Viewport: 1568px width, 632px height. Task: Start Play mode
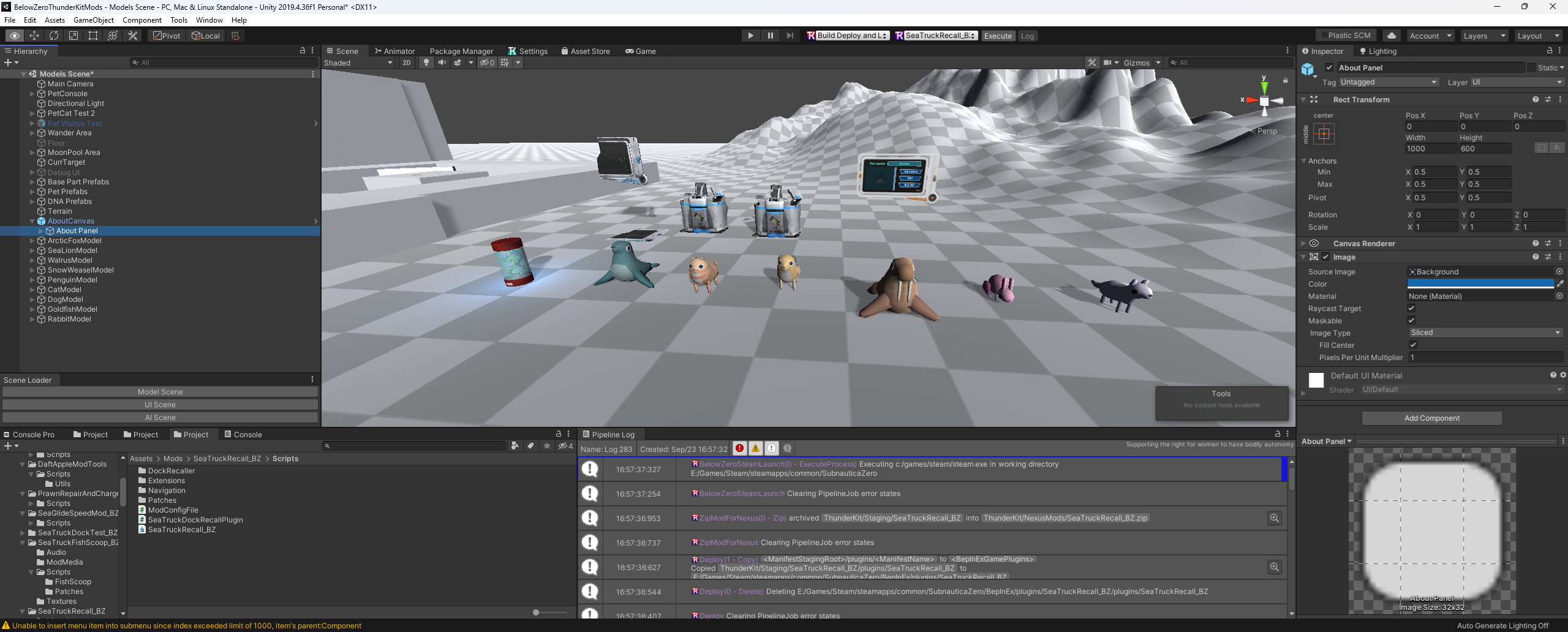[750, 36]
